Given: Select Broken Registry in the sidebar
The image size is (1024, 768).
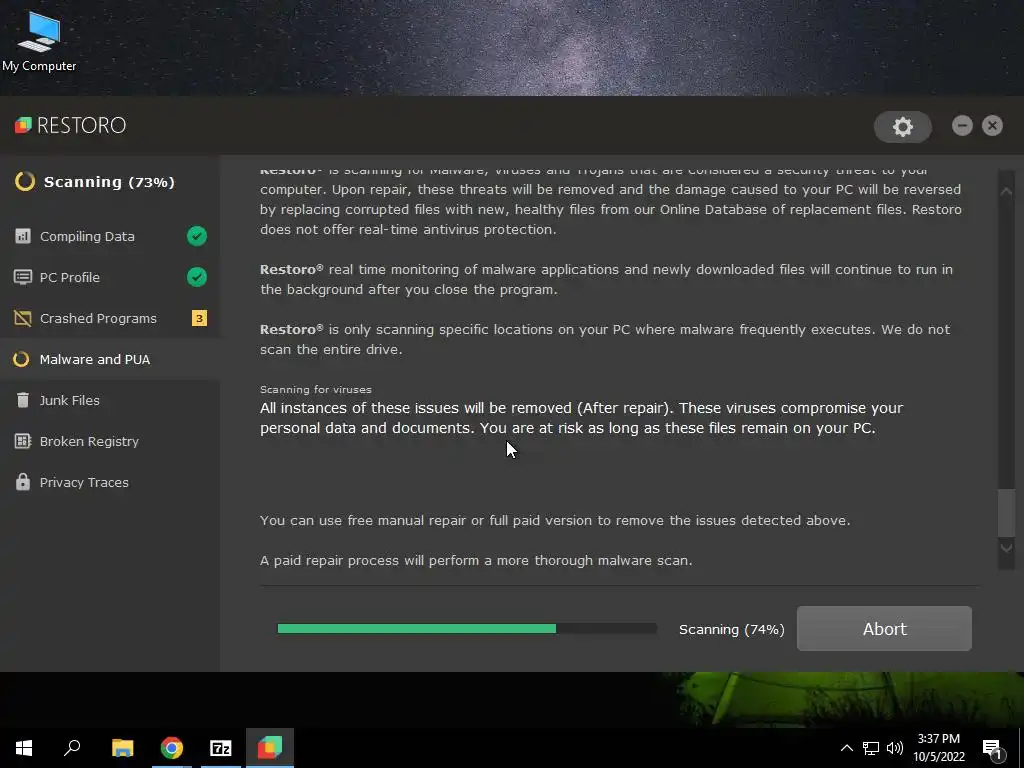Looking at the screenshot, I should click(x=110, y=441).
